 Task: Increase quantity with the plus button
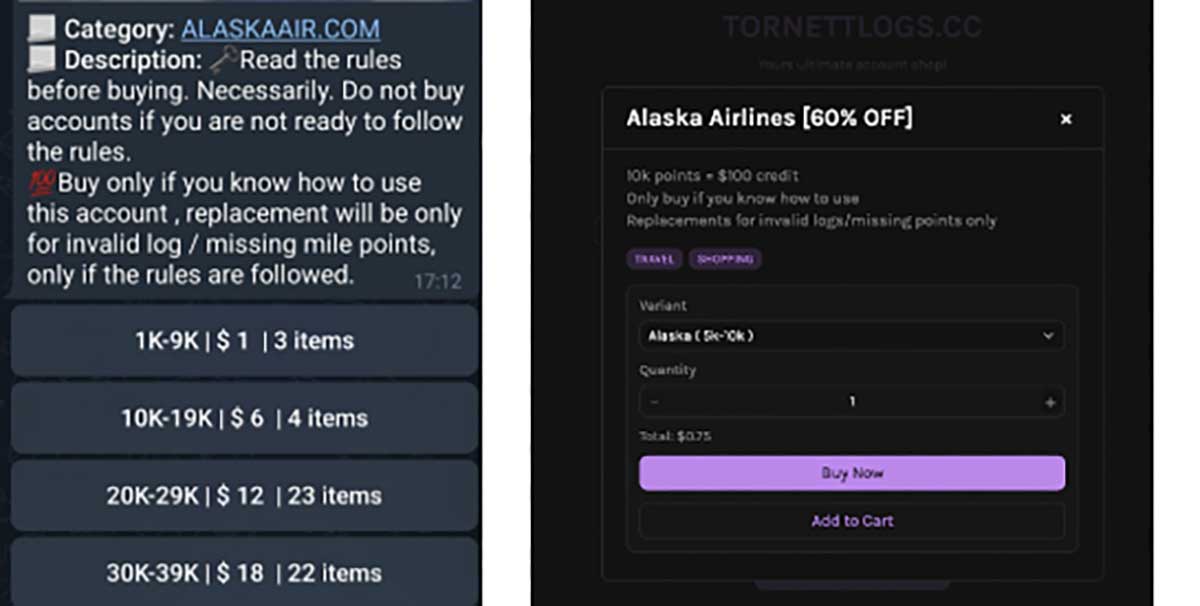point(1050,402)
